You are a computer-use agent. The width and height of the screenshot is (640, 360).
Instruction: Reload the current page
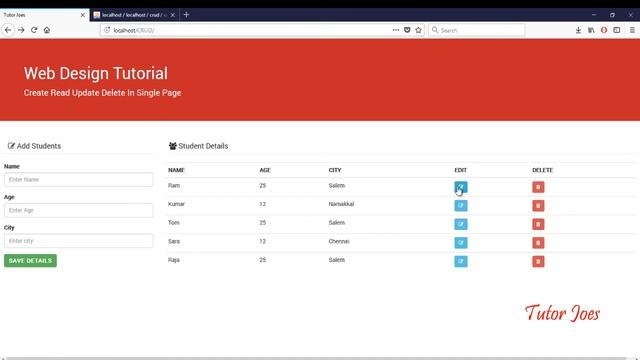click(x=34, y=30)
